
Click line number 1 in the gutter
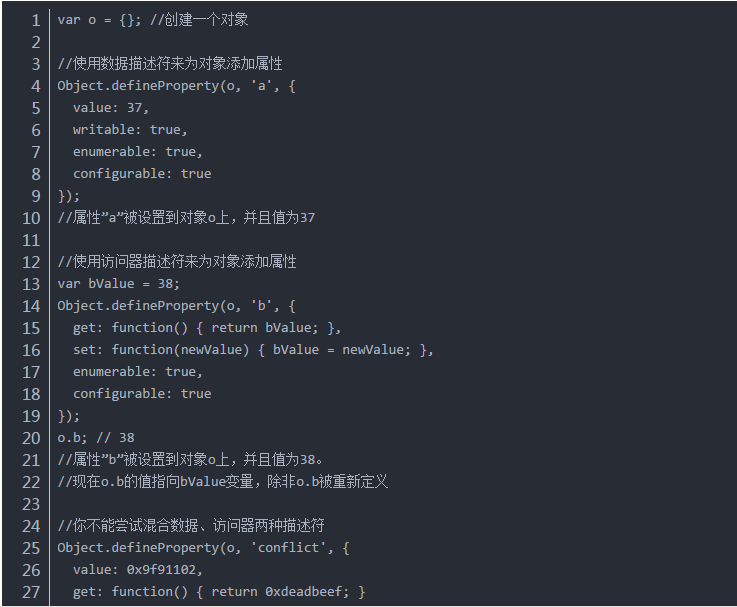coord(36,20)
